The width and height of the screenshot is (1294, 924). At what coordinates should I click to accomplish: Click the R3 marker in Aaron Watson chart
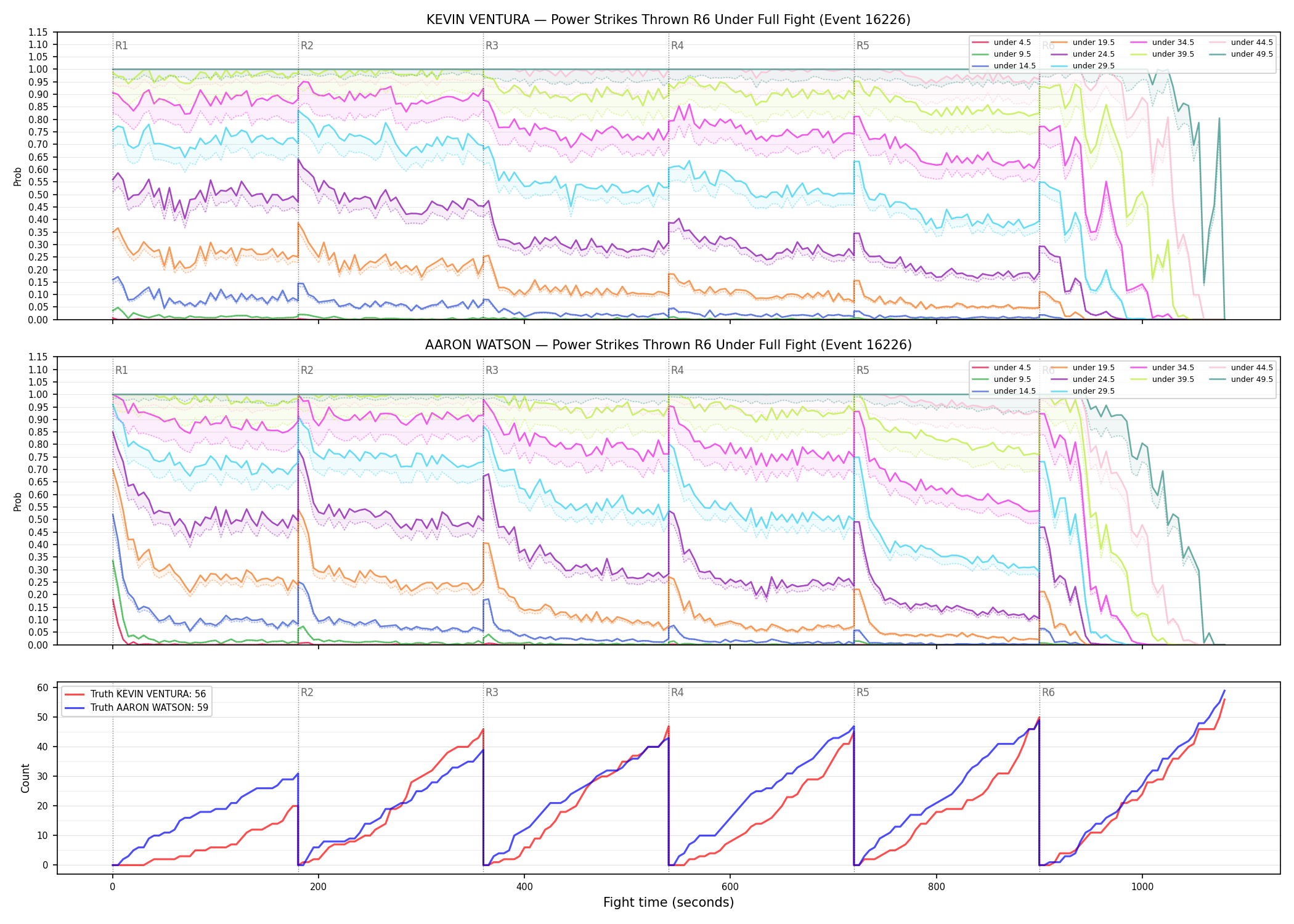click(492, 370)
